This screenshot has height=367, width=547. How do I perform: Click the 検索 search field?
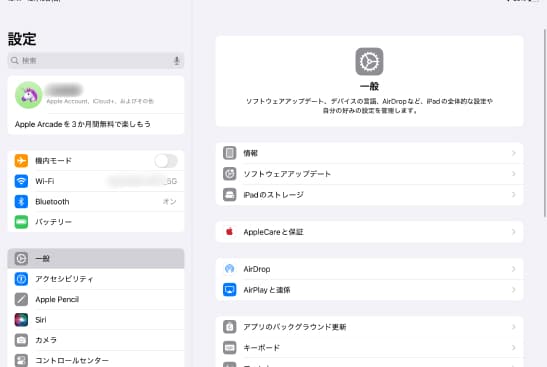pos(96,61)
